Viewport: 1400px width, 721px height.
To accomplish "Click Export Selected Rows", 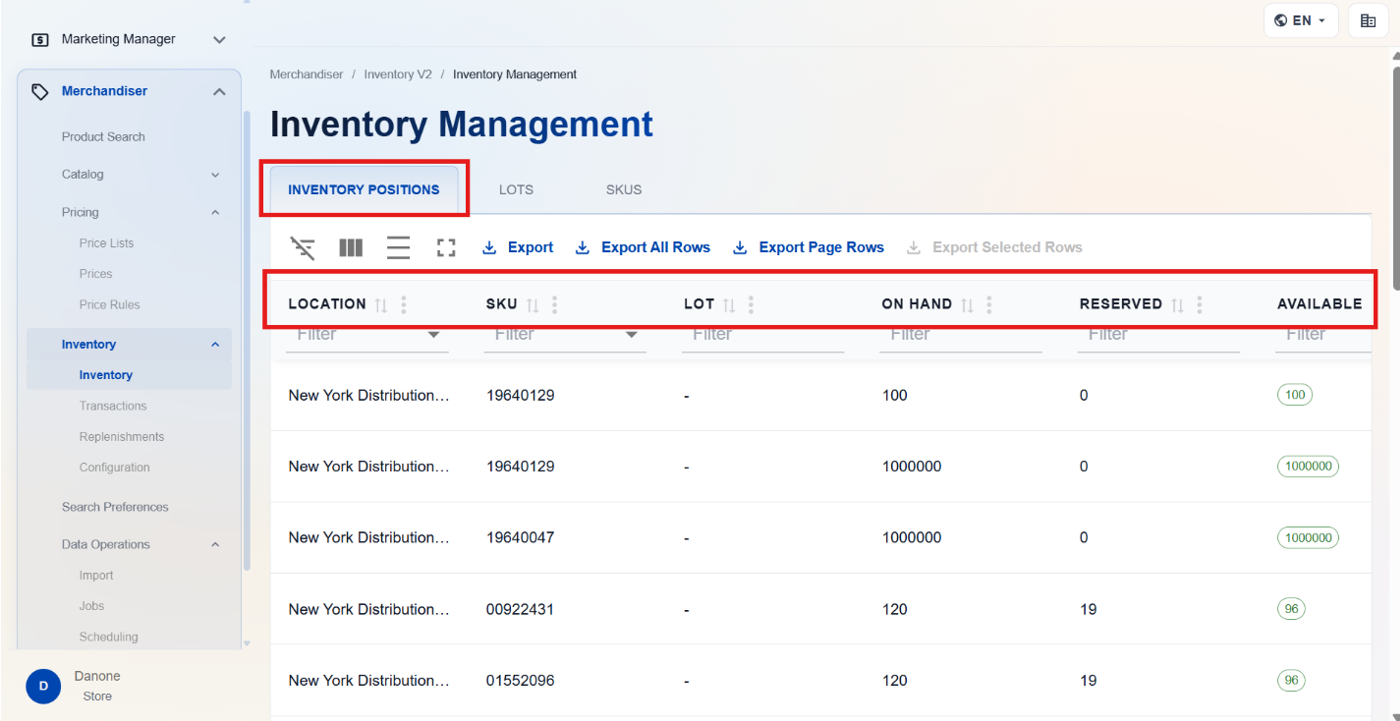I will pyautogui.click(x=995, y=248).
